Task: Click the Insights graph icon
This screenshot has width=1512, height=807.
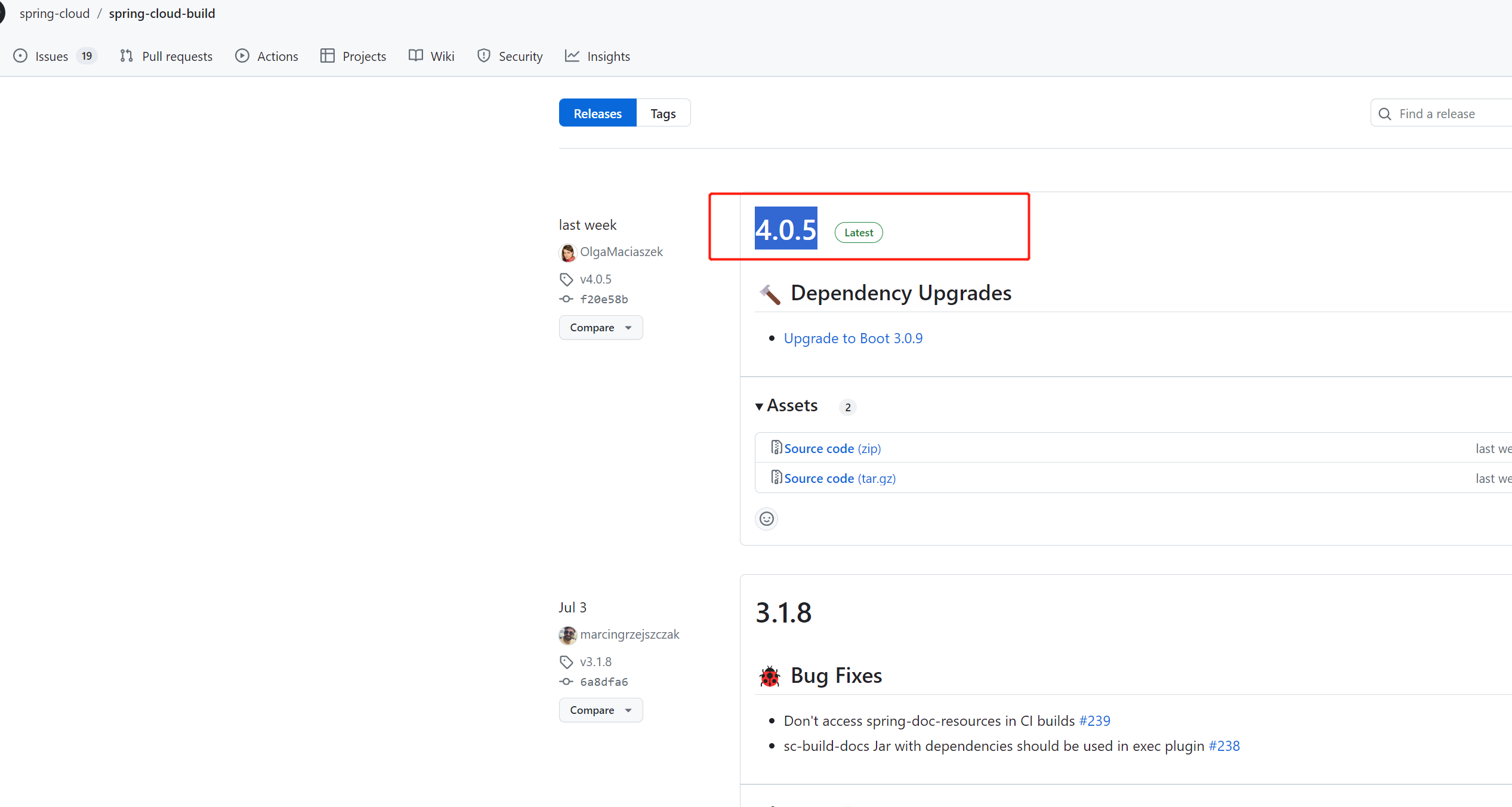Action: tap(572, 56)
